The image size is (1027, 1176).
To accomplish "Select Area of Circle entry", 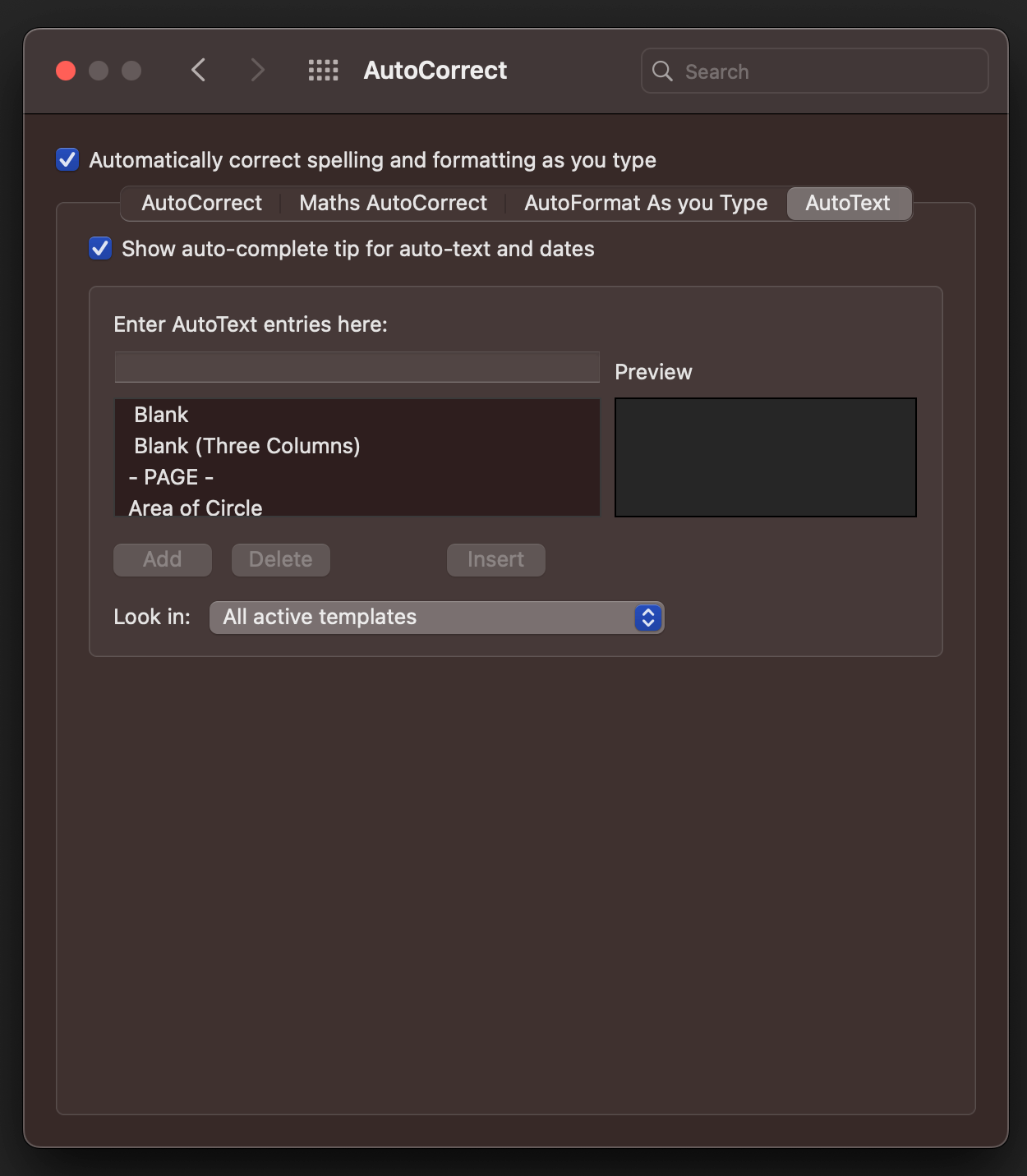I will click(x=357, y=505).
